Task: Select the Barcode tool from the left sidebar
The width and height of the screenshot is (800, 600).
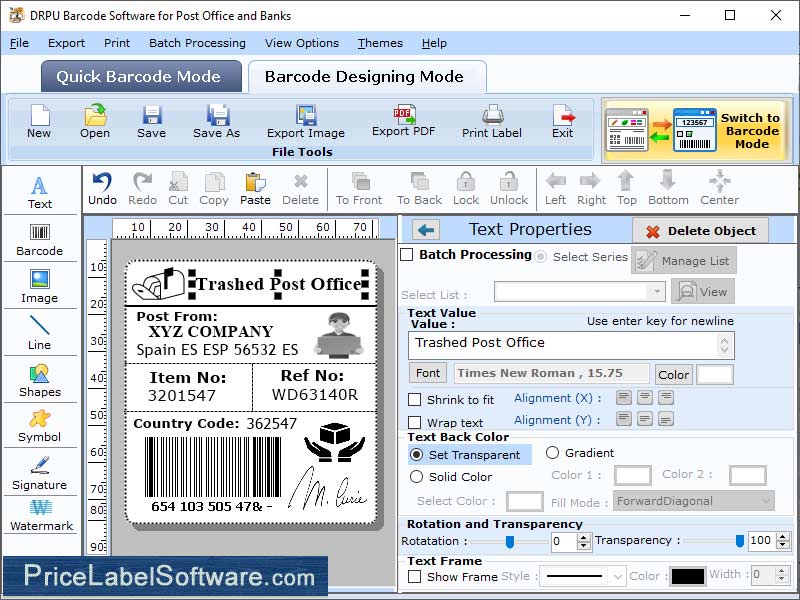Action: tap(40, 238)
